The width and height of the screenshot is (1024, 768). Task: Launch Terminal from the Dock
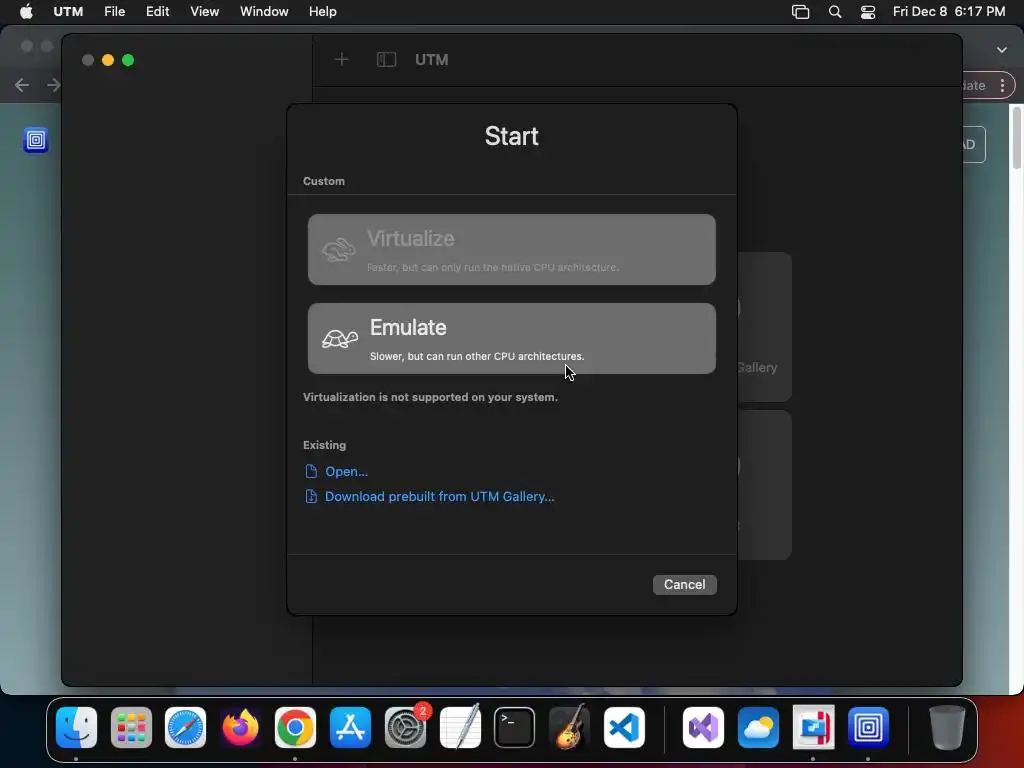click(515, 728)
